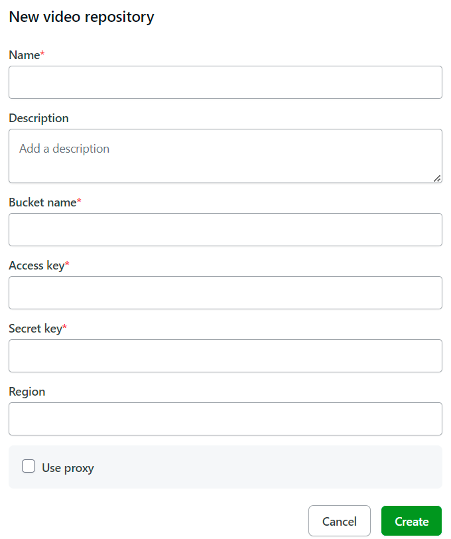Click the Access key label
Image resolution: width=451 pixels, height=539 pixels.
tap(36, 266)
